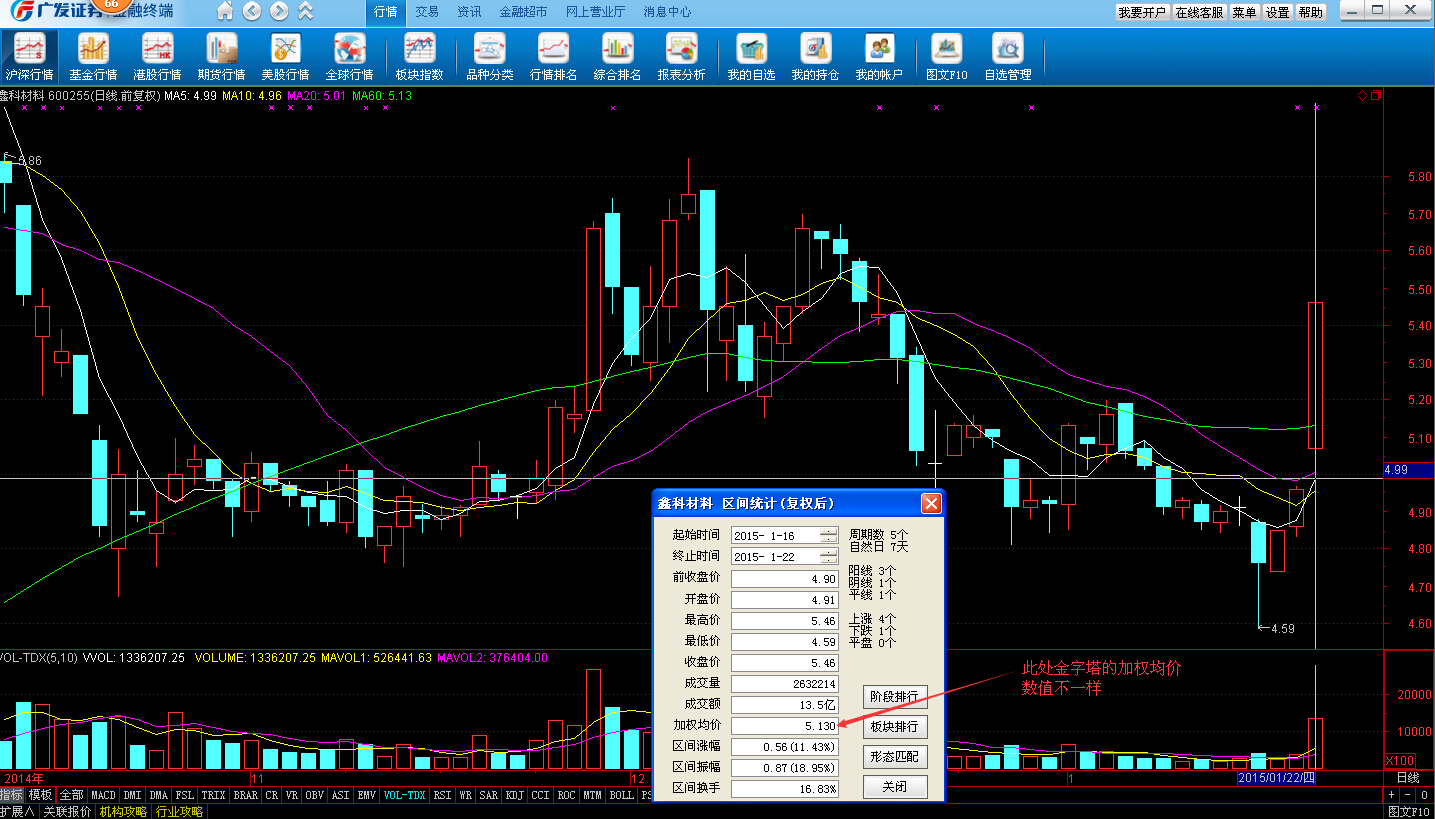Open 基金行情 fund quotes icon
This screenshot has height=819, width=1435.
pos(93,56)
